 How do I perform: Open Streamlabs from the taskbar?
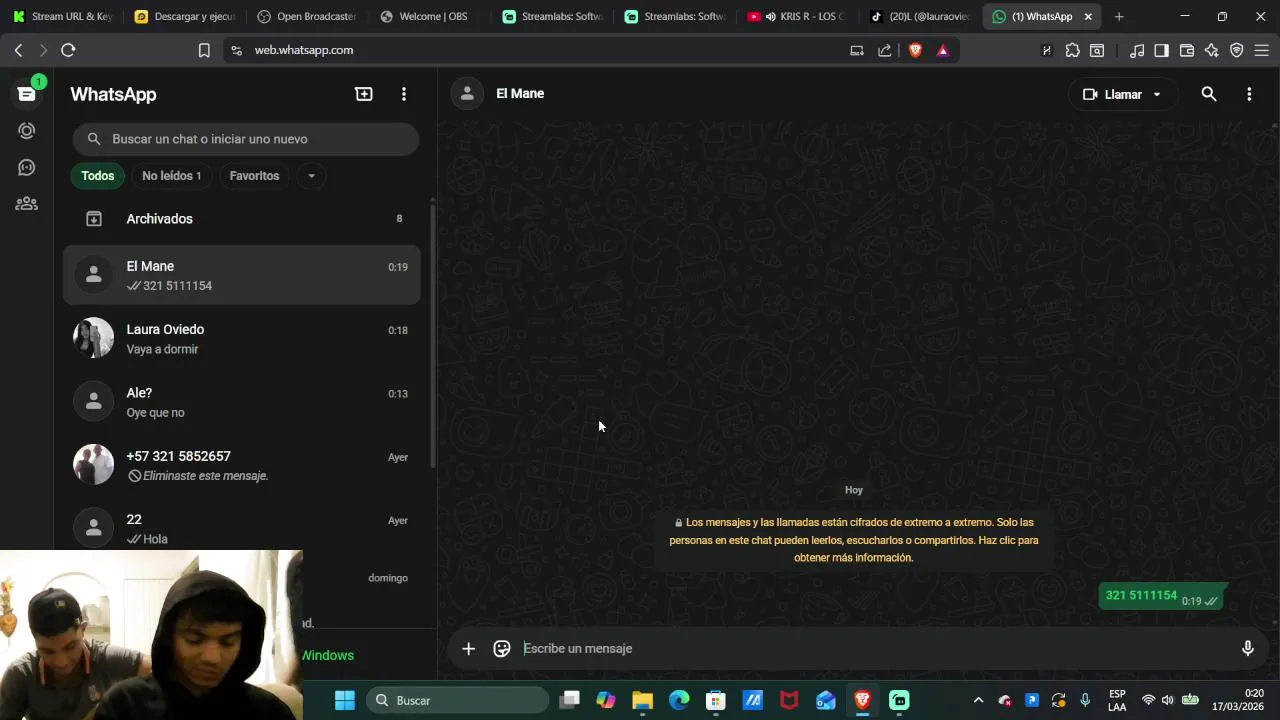899,700
